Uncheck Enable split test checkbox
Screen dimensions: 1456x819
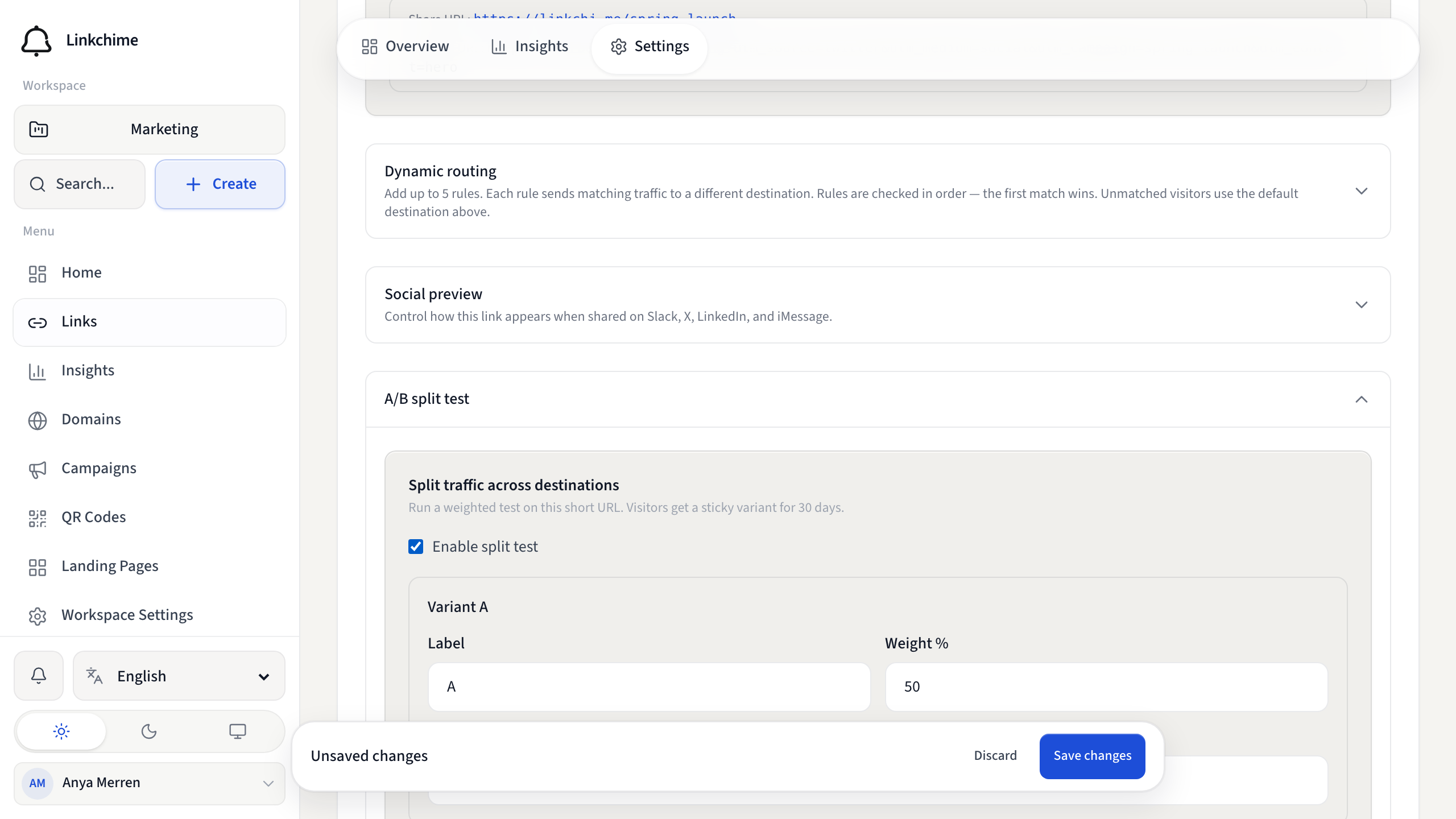tap(416, 547)
